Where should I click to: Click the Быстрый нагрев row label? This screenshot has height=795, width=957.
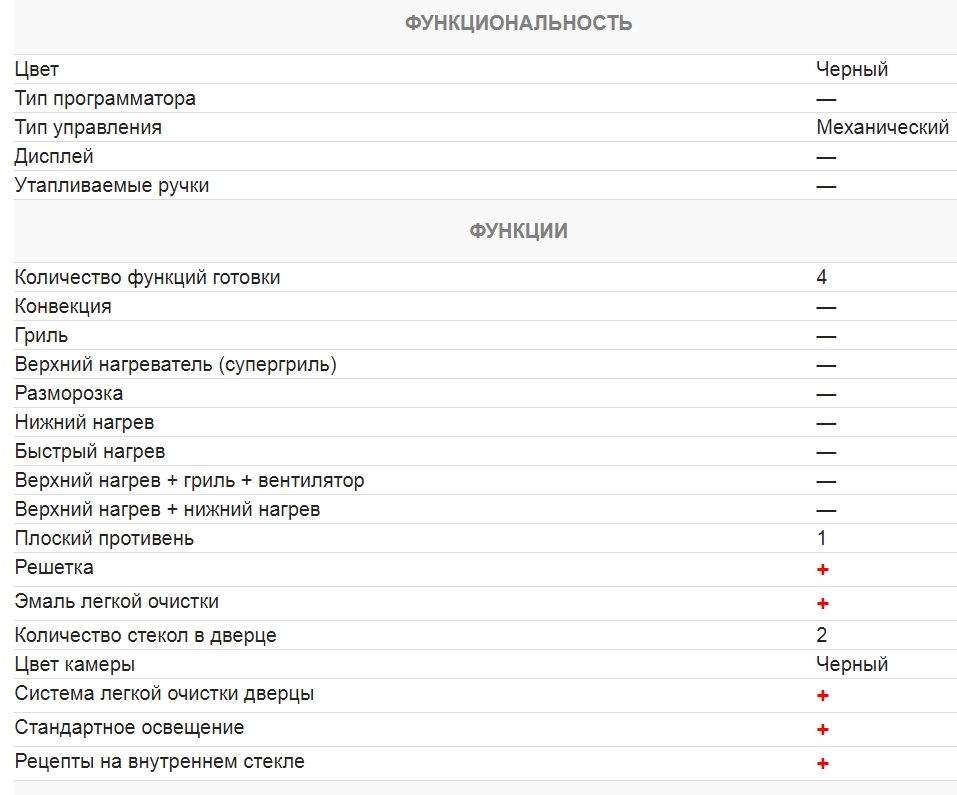[x=90, y=451]
